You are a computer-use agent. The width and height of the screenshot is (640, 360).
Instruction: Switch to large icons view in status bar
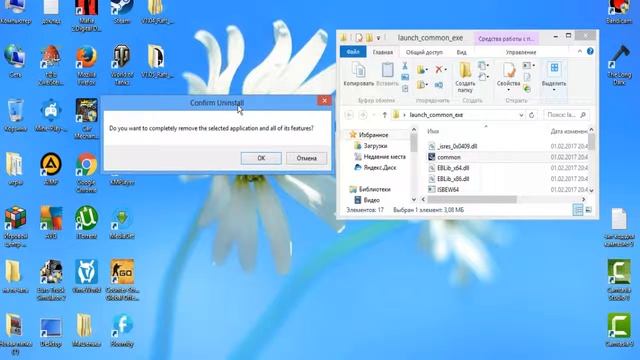tap(589, 210)
